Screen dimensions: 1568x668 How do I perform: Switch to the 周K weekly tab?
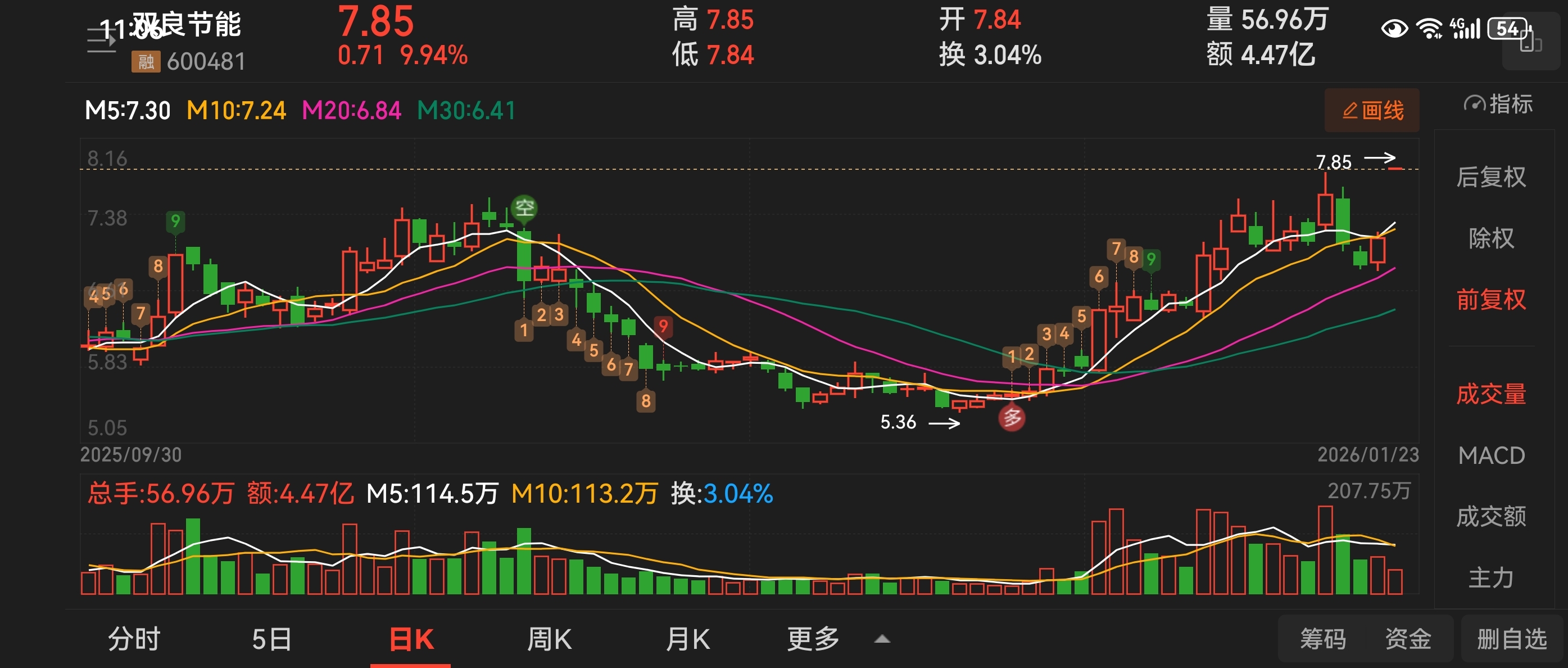[549, 639]
